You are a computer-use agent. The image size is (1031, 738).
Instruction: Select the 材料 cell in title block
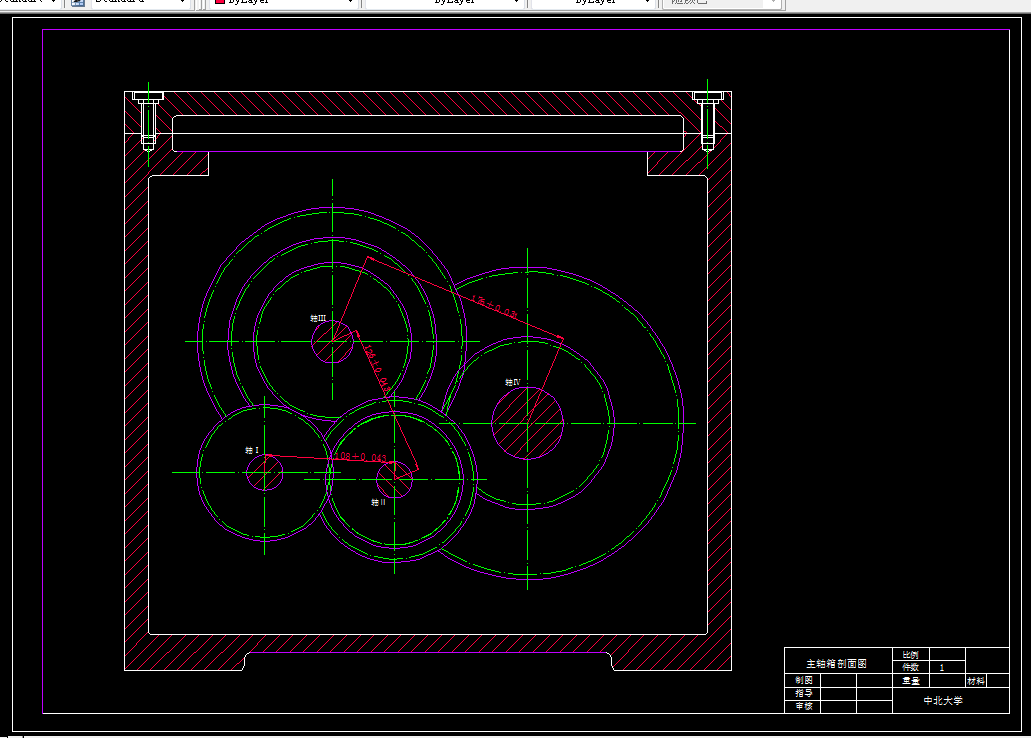coord(976,681)
